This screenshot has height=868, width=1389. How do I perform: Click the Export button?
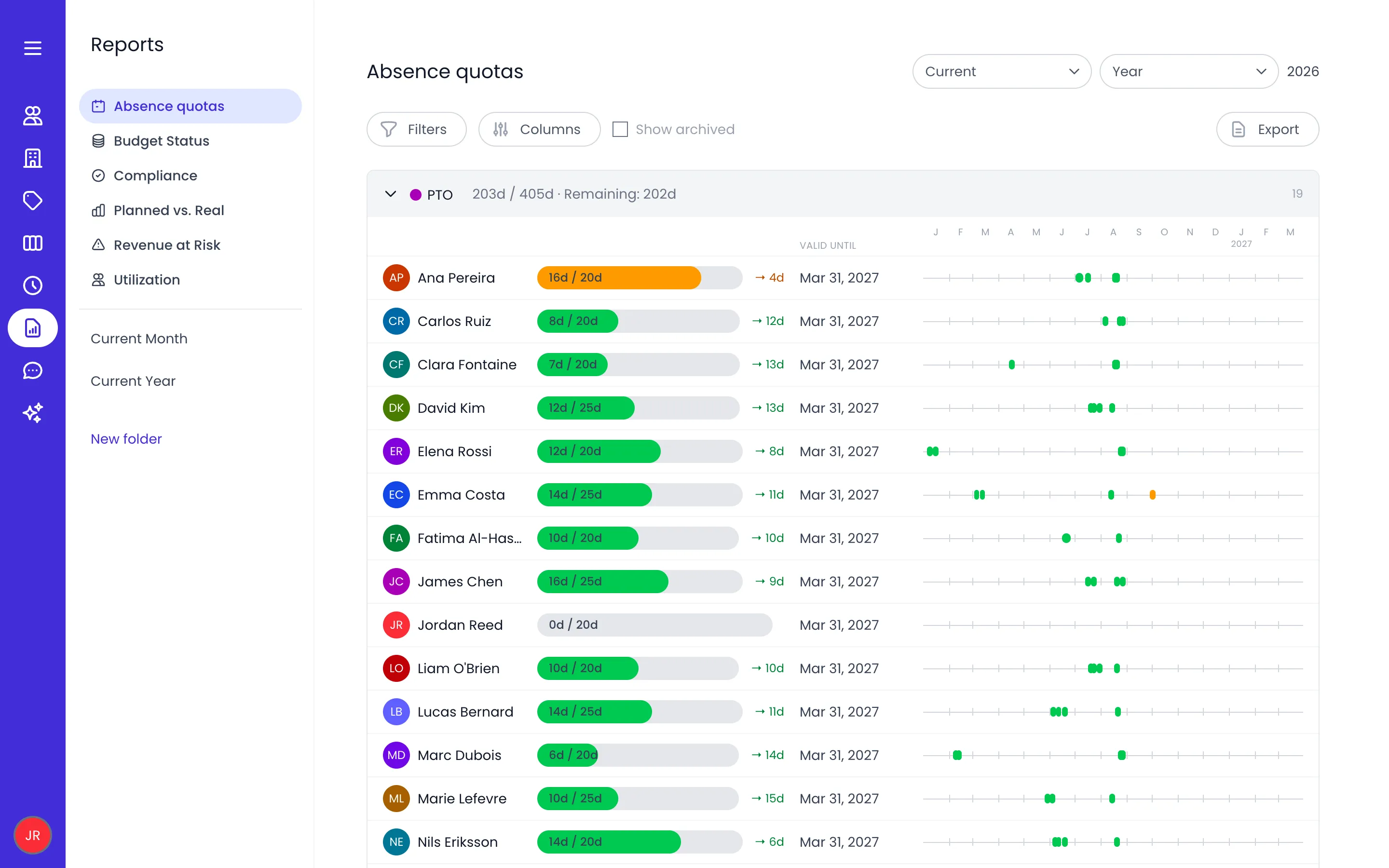(x=1267, y=129)
